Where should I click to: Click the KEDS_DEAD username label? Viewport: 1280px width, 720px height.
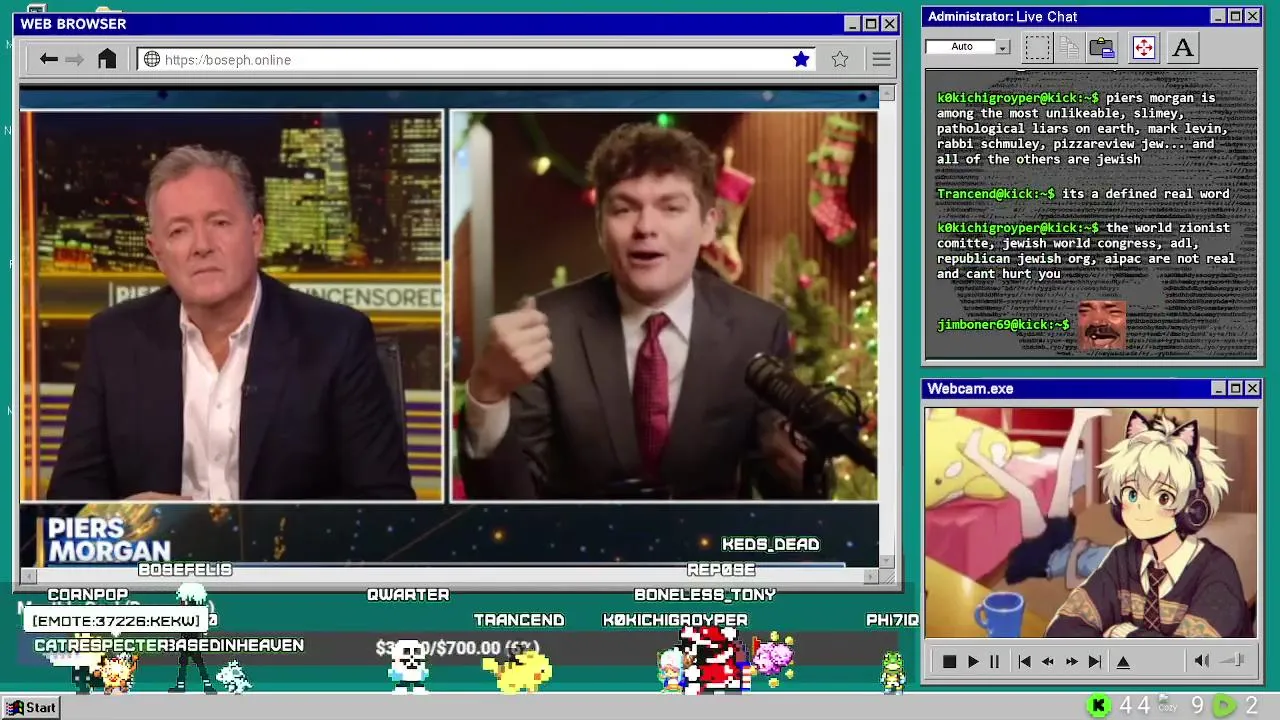click(770, 544)
